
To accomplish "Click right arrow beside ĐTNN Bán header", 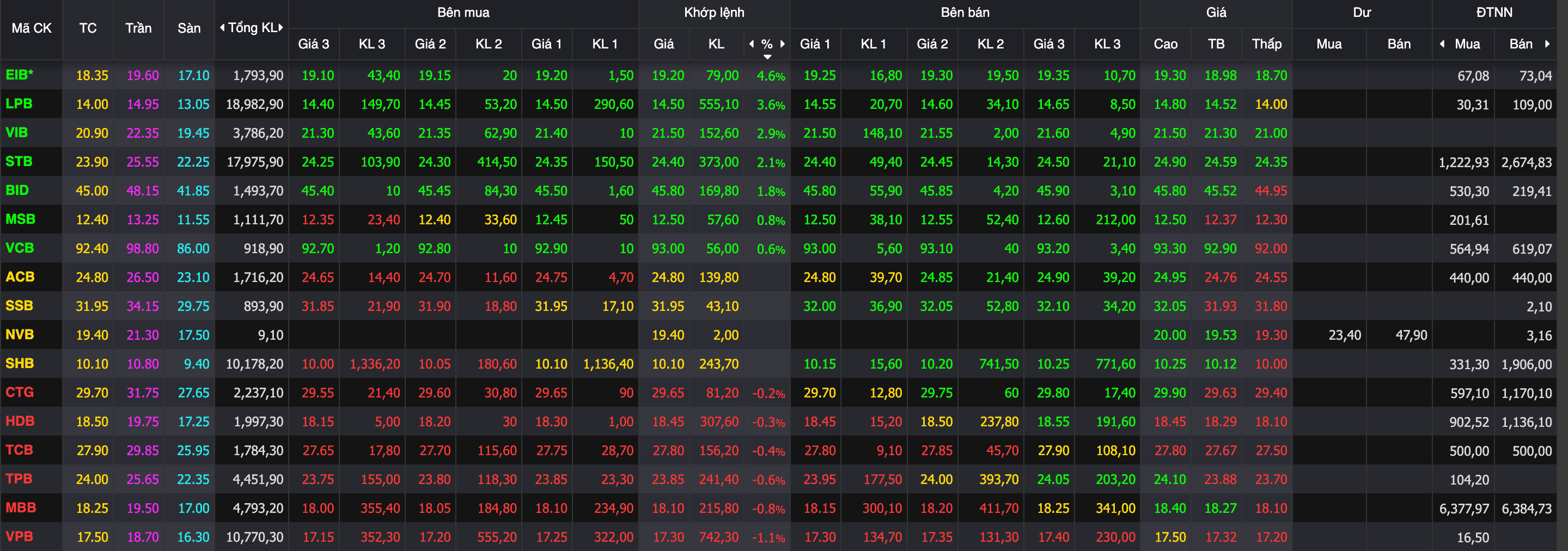I will (x=1547, y=44).
